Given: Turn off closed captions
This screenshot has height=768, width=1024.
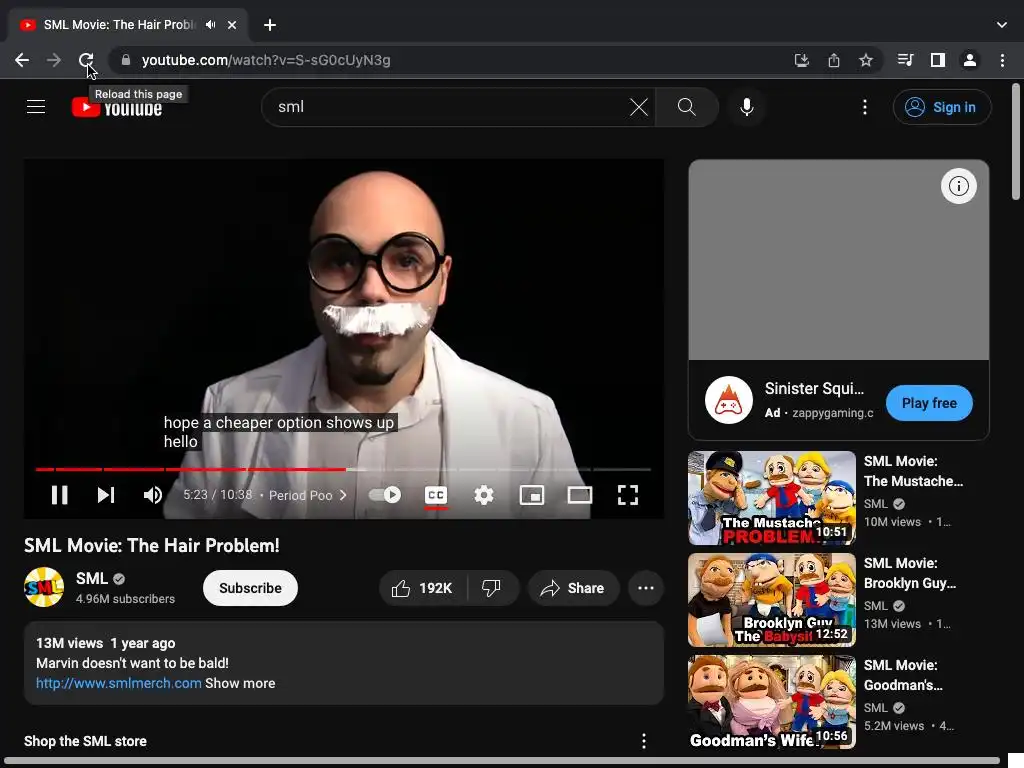Looking at the screenshot, I should click(436, 495).
